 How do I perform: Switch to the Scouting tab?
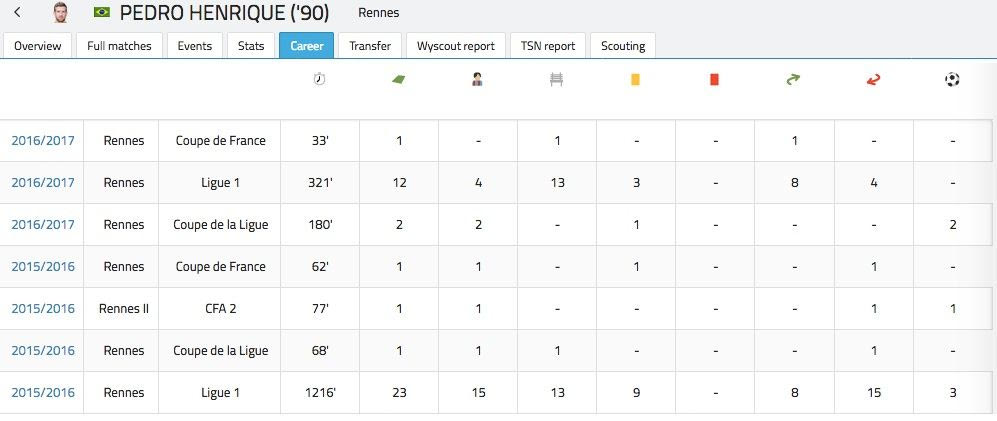pyautogui.click(x=623, y=46)
